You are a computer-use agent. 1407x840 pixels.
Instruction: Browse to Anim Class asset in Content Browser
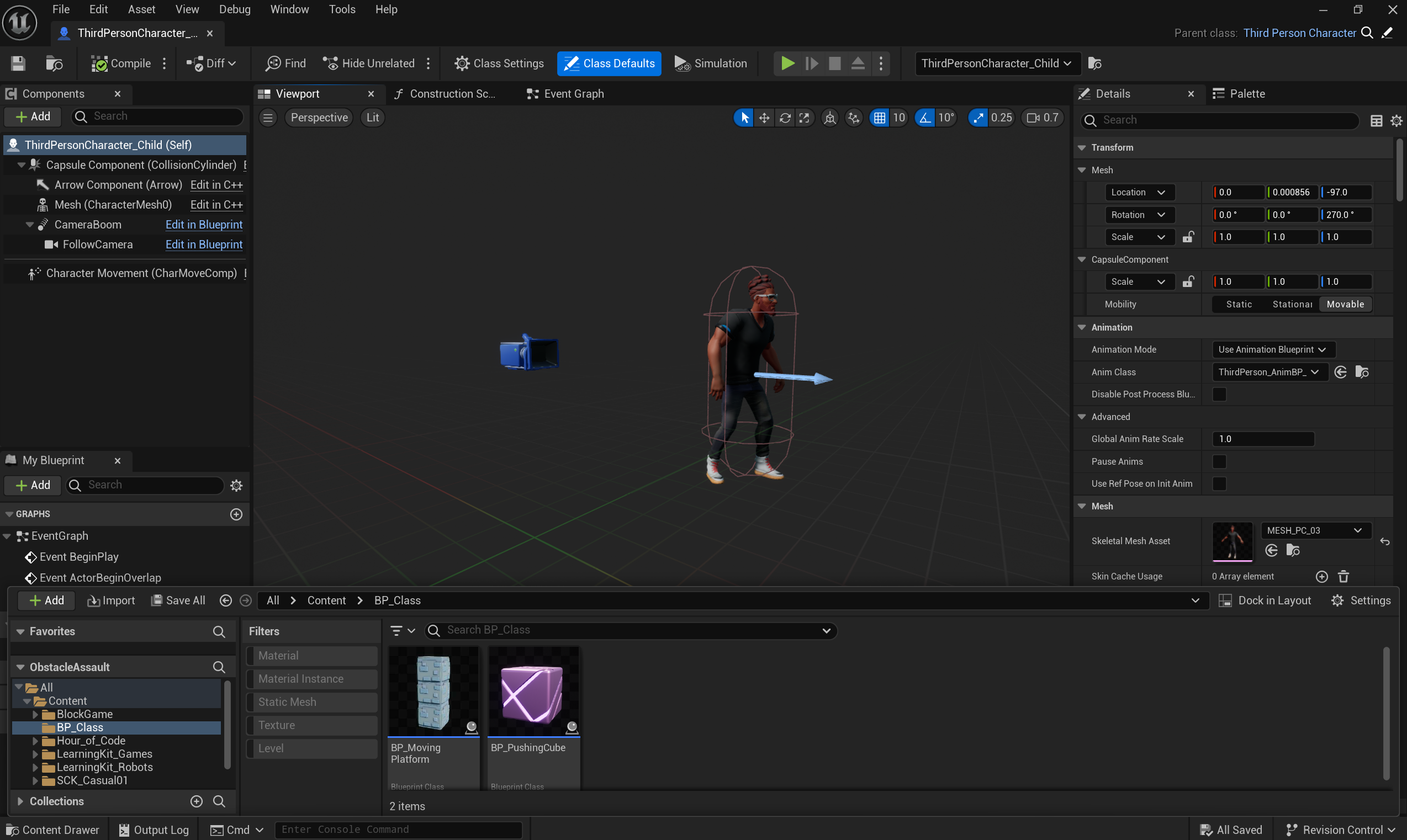pyautogui.click(x=1362, y=372)
